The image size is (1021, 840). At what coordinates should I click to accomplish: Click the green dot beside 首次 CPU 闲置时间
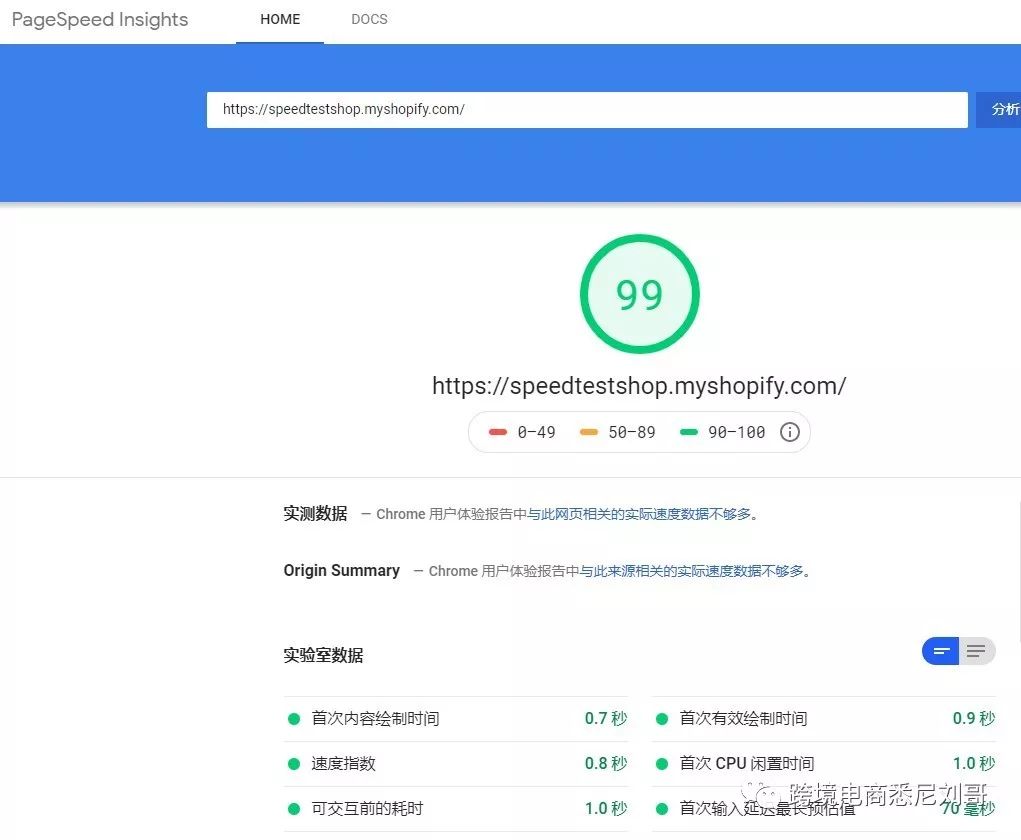(662, 763)
